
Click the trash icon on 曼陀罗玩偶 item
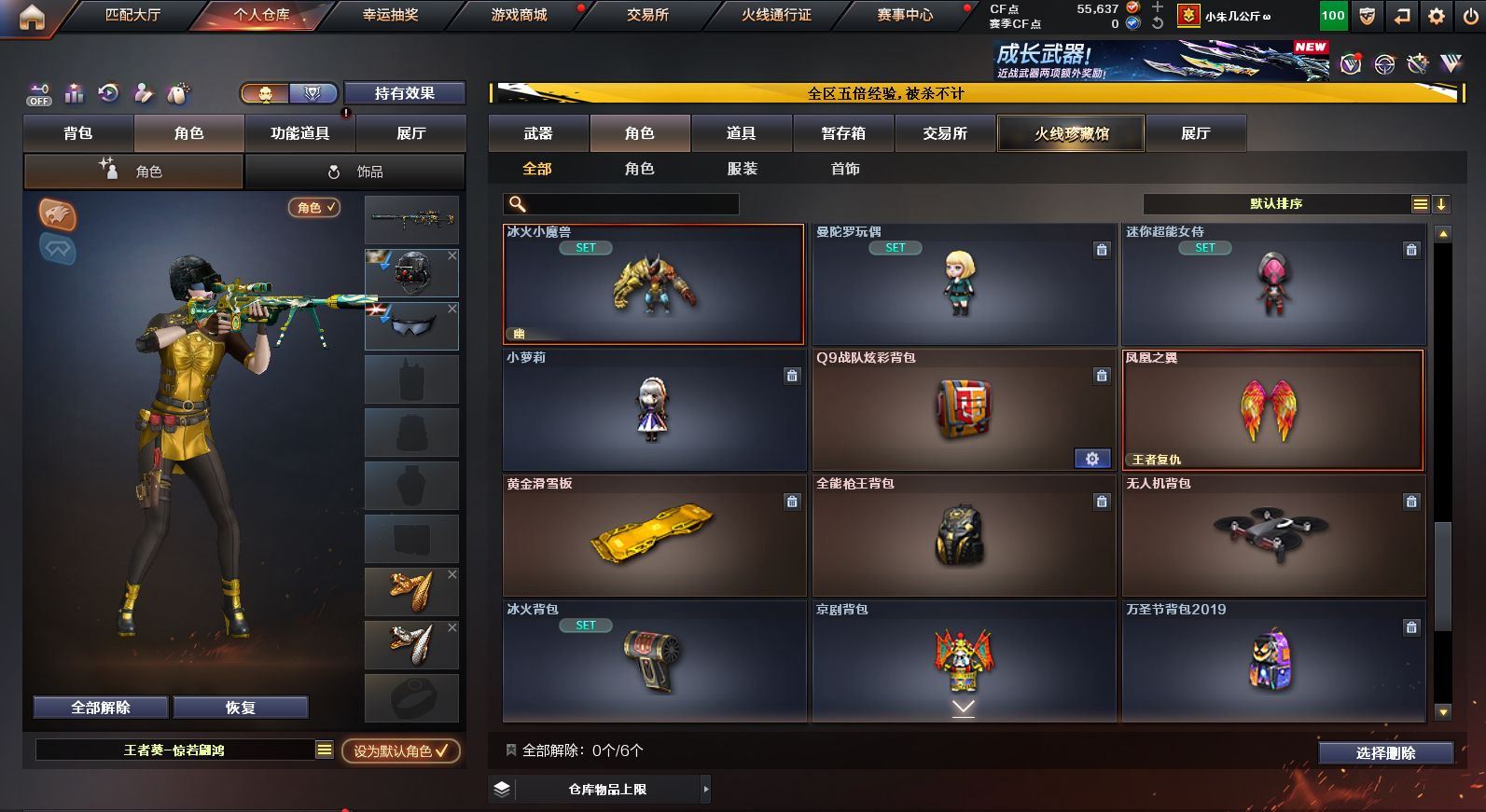[x=1102, y=250]
